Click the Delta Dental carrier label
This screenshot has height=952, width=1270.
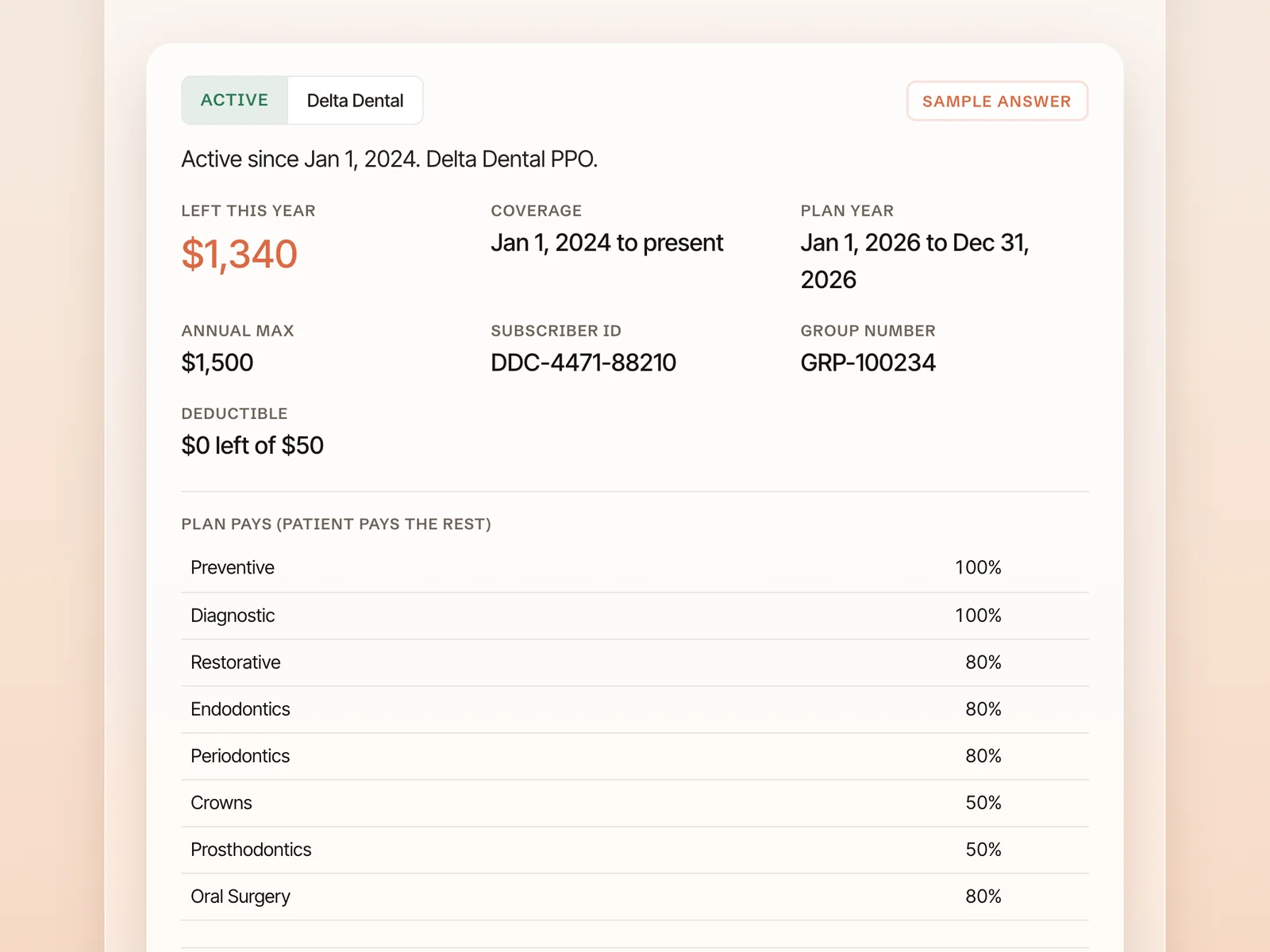click(x=355, y=101)
